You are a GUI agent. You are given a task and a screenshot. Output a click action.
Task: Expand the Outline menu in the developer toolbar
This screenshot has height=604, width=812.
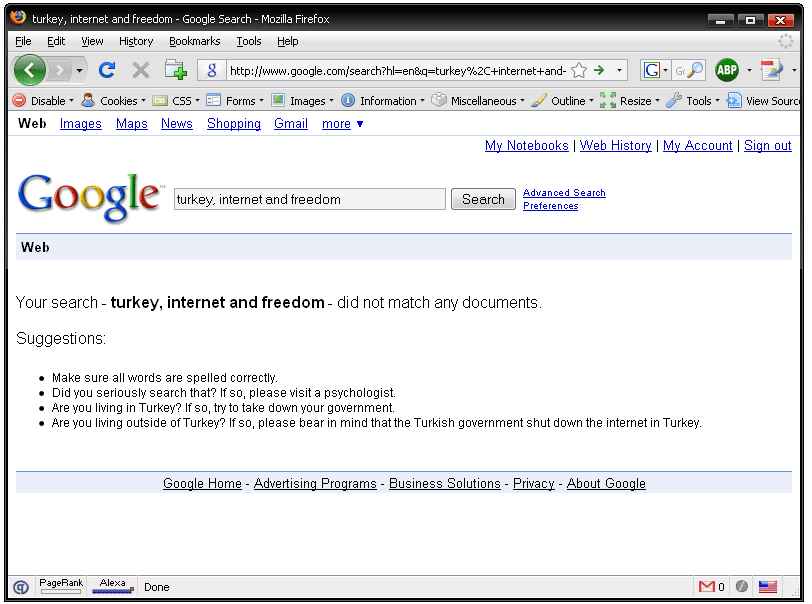point(563,100)
